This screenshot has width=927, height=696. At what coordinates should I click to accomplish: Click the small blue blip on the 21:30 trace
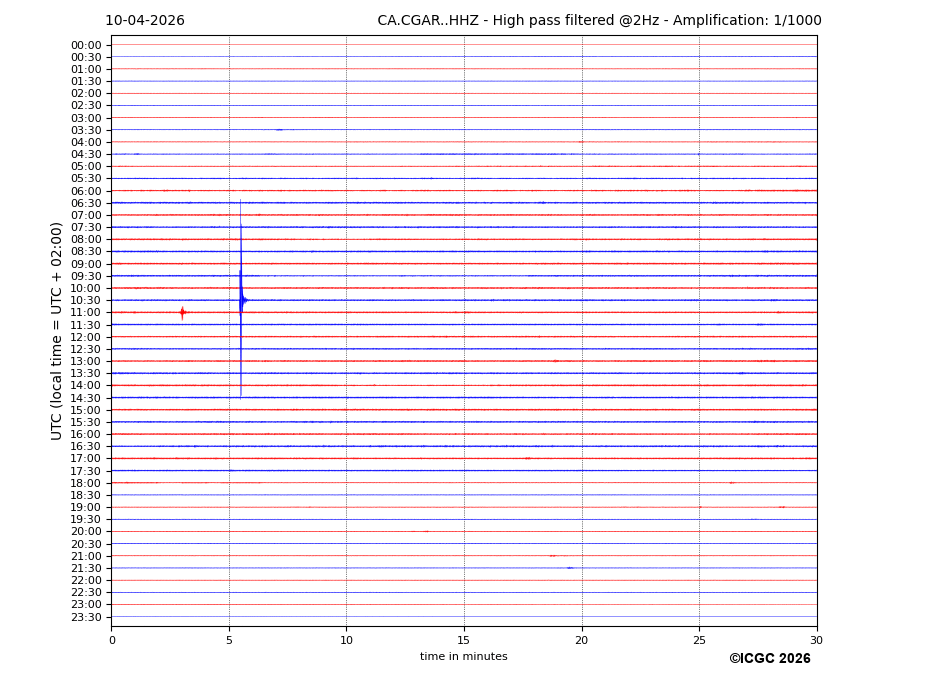click(570, 568)
